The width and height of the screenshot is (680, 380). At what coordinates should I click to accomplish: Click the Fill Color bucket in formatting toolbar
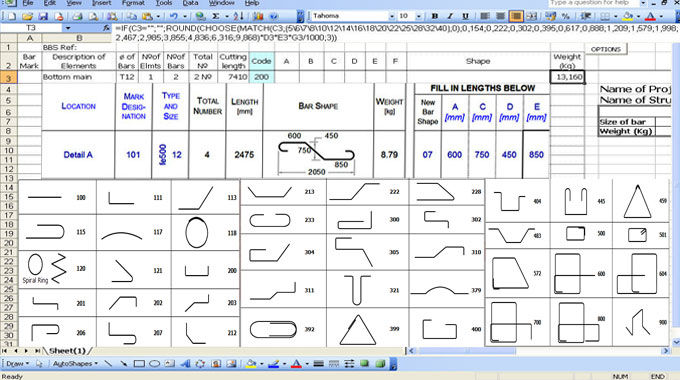(x=628, y=16)
